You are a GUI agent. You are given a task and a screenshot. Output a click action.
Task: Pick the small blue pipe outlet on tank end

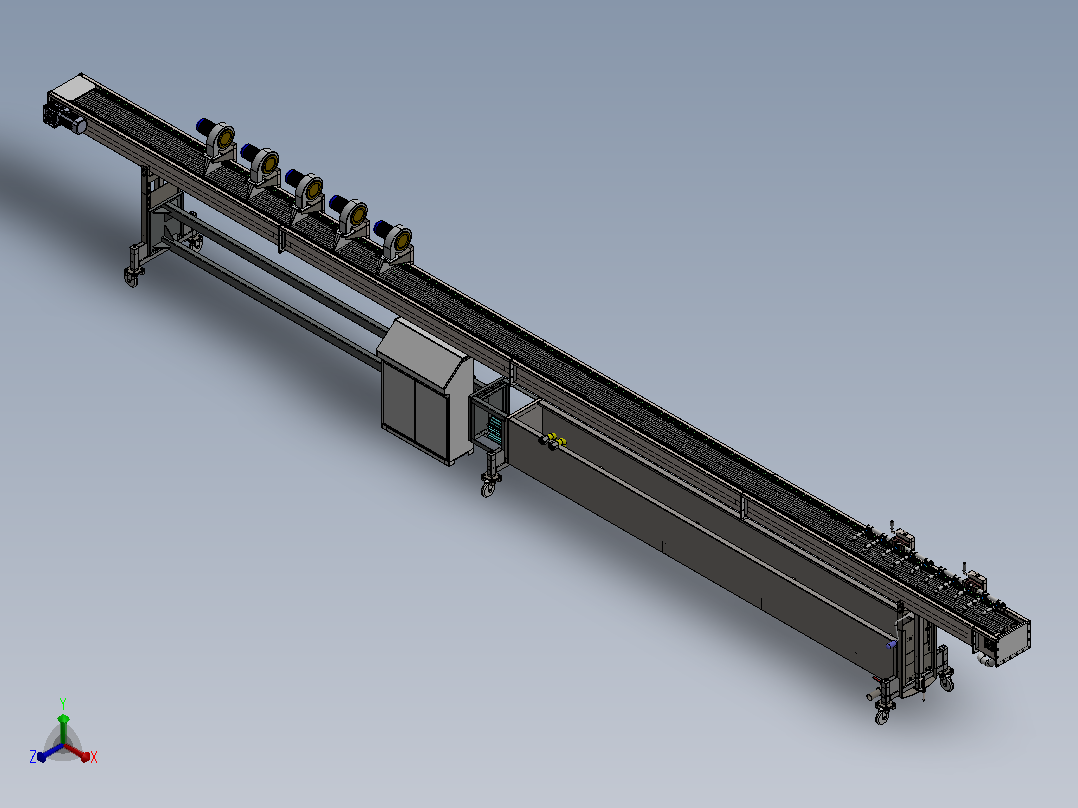point(891,645)
